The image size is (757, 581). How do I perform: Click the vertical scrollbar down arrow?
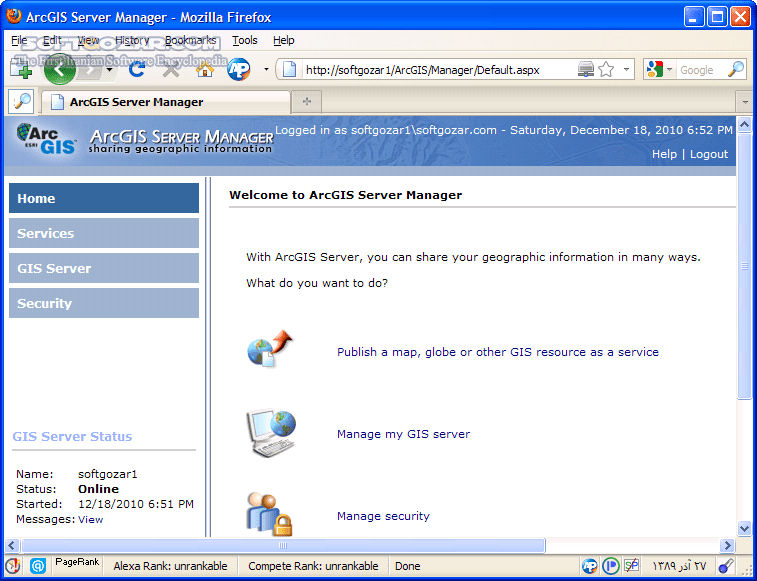click(x=744, y=528)
